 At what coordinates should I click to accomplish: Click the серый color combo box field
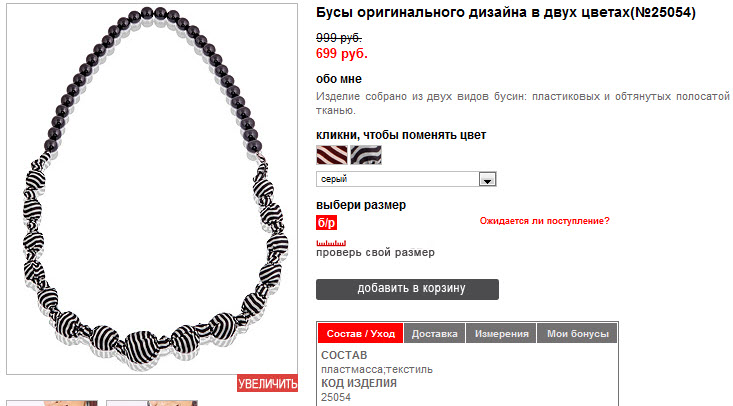pyautogui.click(x=406, y=179)
